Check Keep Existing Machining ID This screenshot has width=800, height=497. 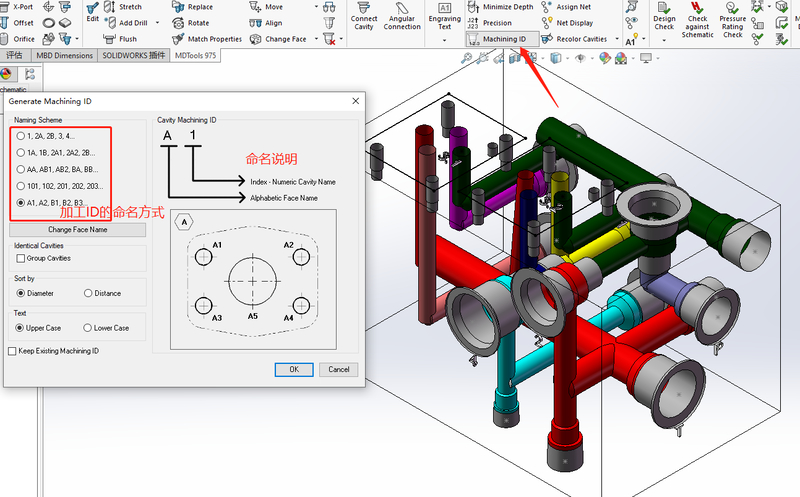[x=12, y=351]
